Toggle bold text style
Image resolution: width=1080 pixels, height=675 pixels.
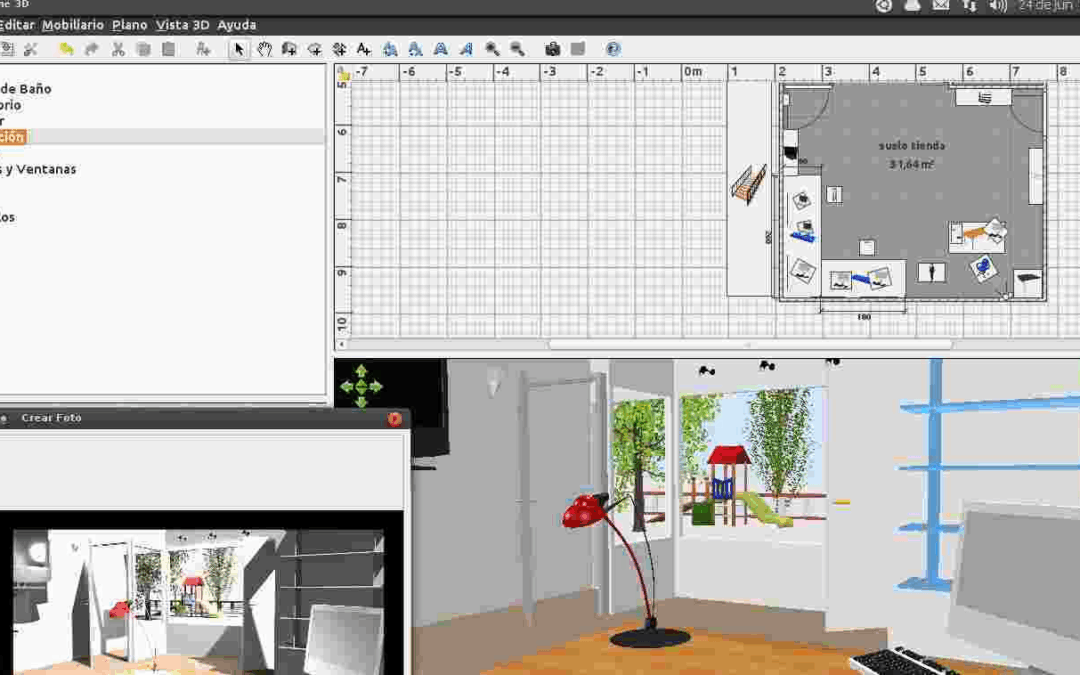[x=441, y=49]
